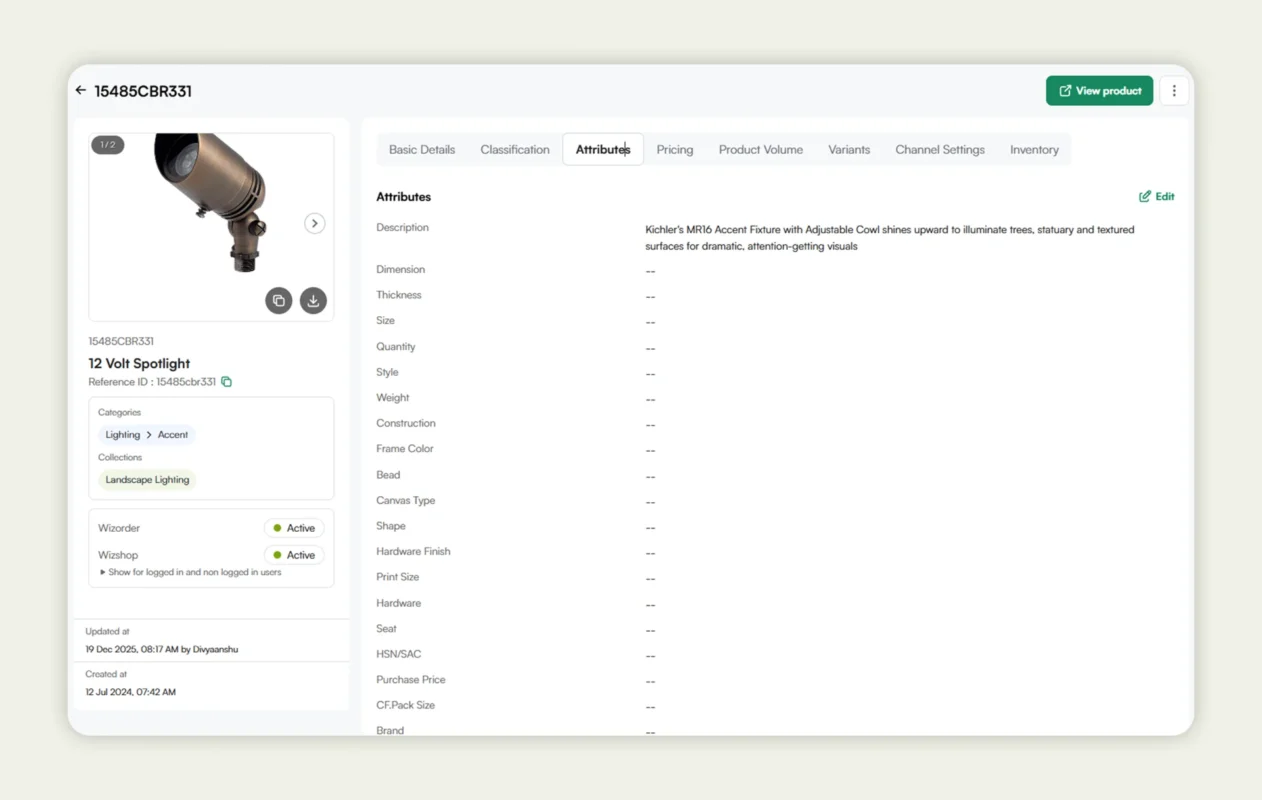This screenshot has width=1262, height=800.
Task: Go to the Basic Details tab
Action: 421,149
